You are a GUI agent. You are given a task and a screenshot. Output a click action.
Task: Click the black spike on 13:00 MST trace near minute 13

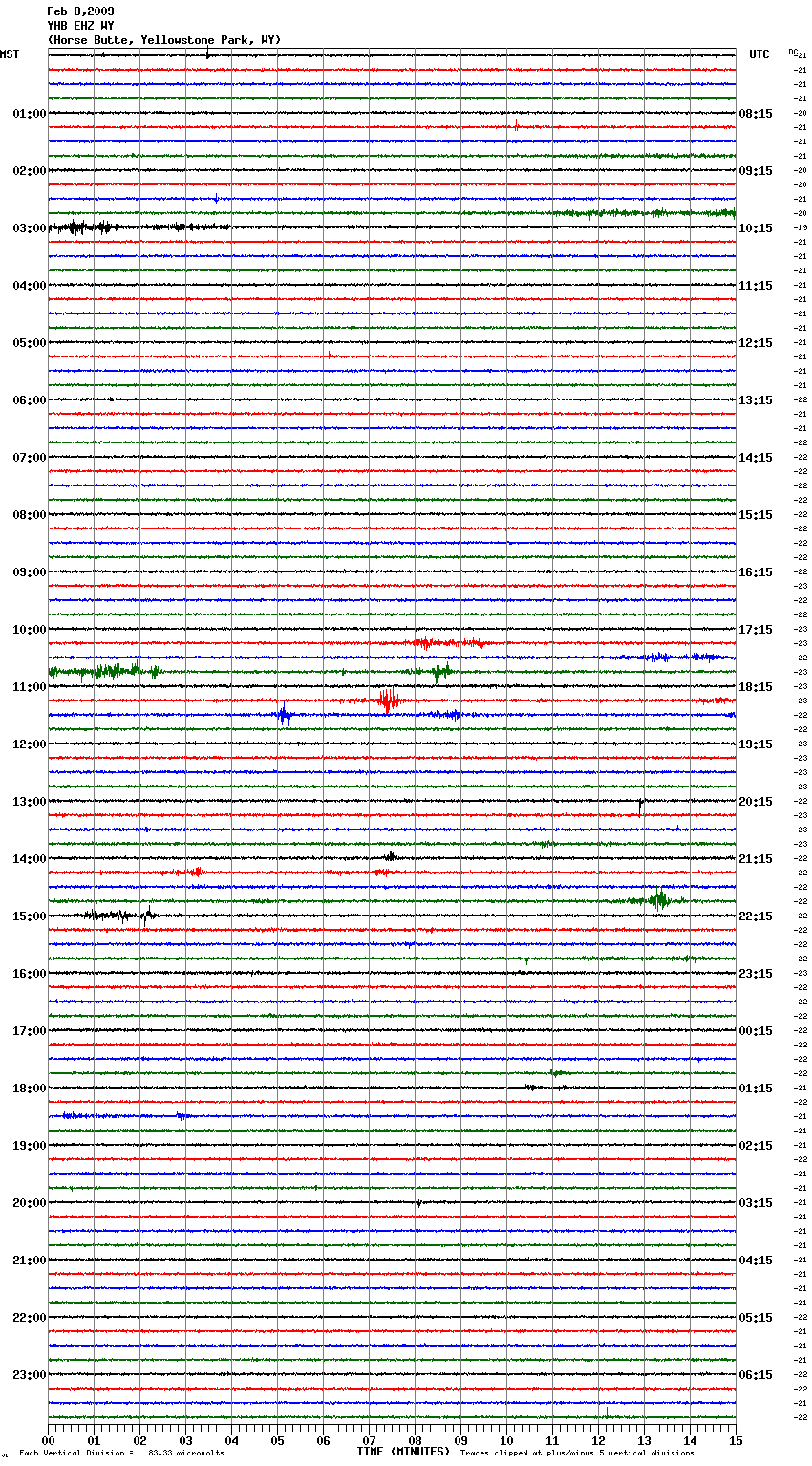(x=640, y=806)
